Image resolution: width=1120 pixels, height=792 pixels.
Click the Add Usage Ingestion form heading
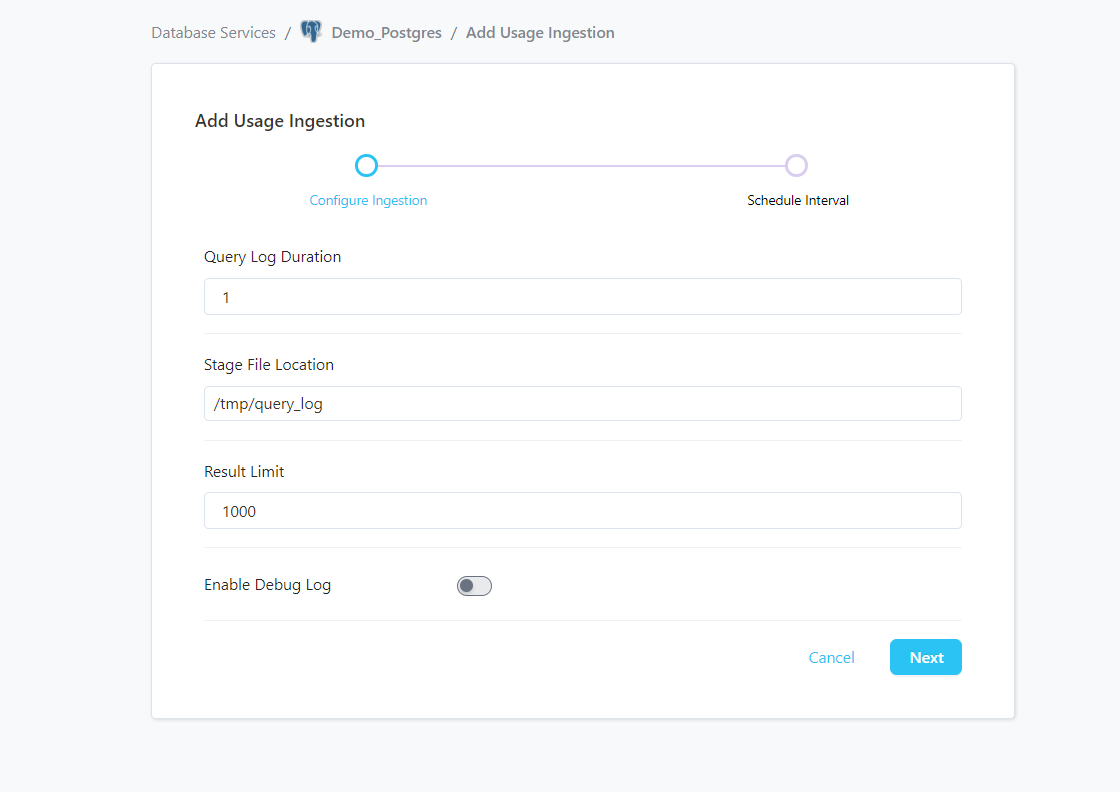pyautogui.click(x=280, y=121)
